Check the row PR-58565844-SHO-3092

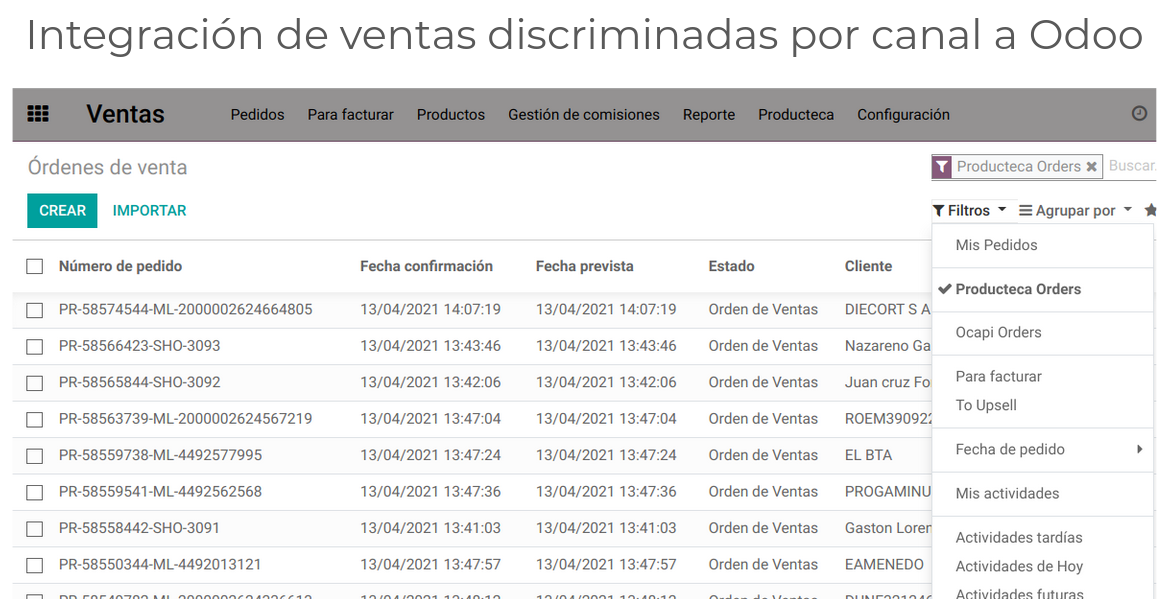point(34,383)
